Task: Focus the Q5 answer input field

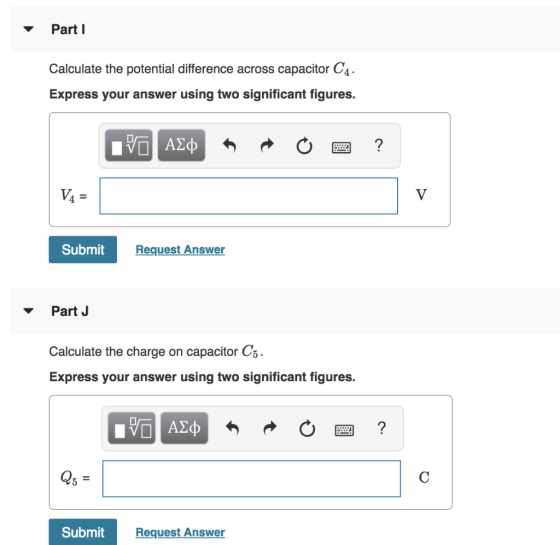Action: click(x=251, y=478)
